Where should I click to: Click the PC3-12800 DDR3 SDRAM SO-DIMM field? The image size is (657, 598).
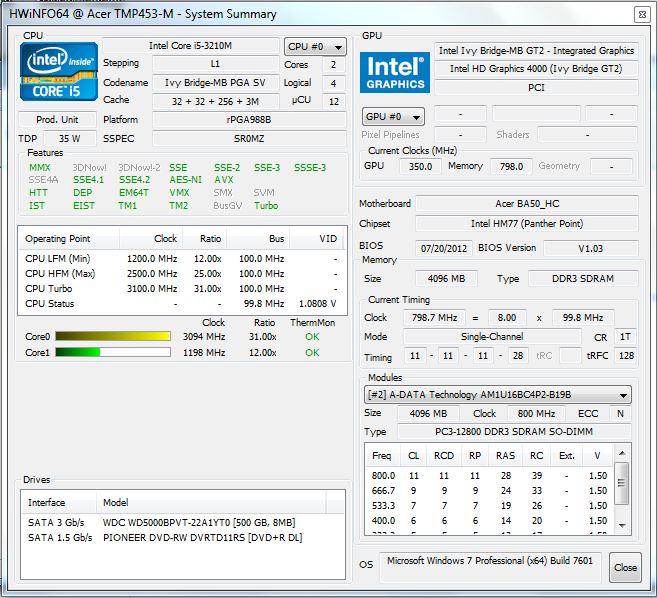[x=514, y=432]
